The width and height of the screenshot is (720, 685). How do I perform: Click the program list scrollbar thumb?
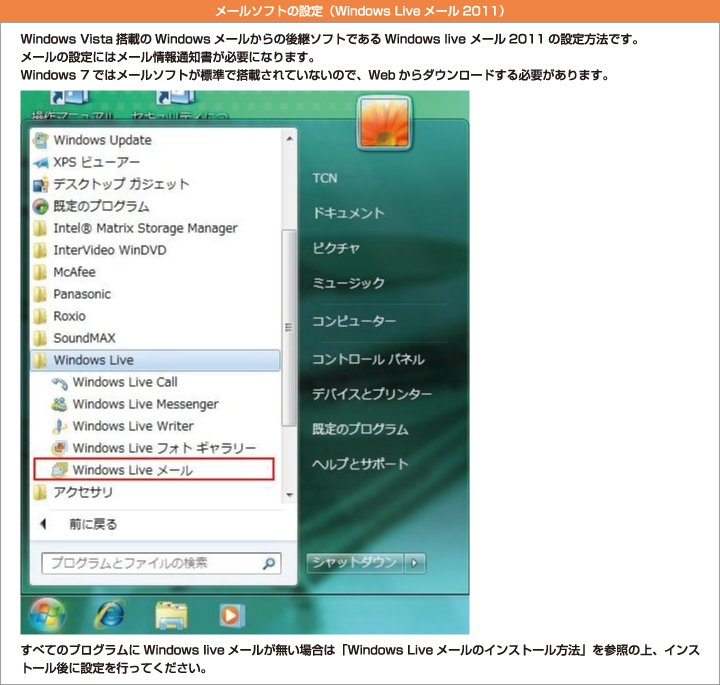pos(289,327)
